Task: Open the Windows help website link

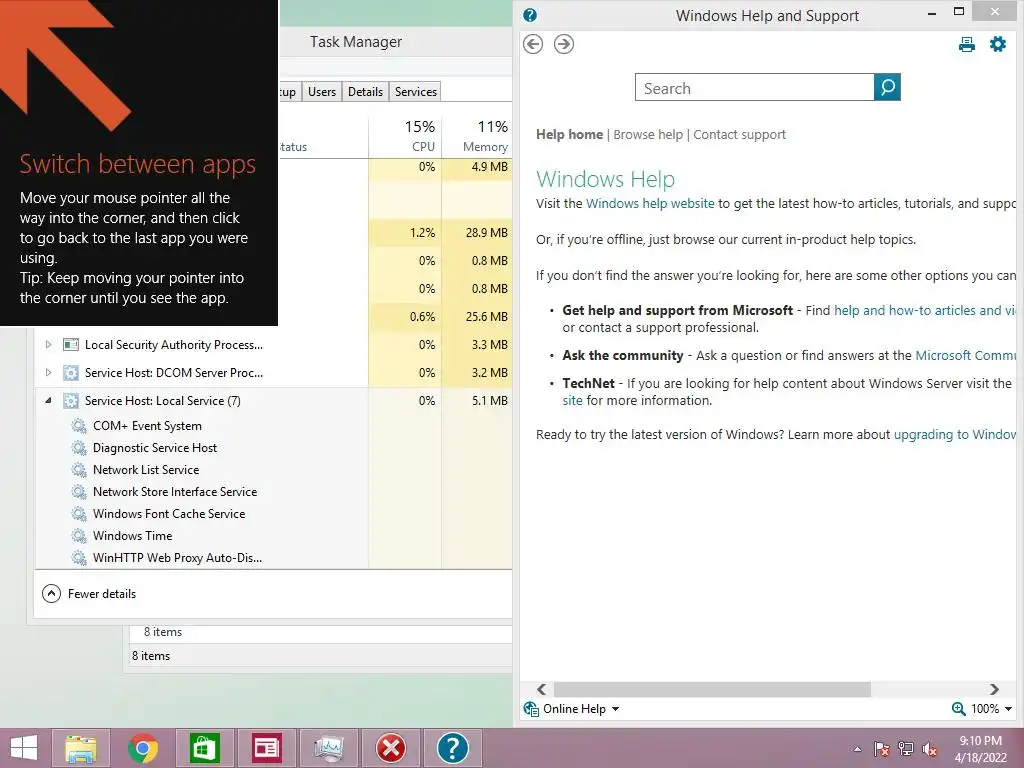Action: click(x=650, y=204)
